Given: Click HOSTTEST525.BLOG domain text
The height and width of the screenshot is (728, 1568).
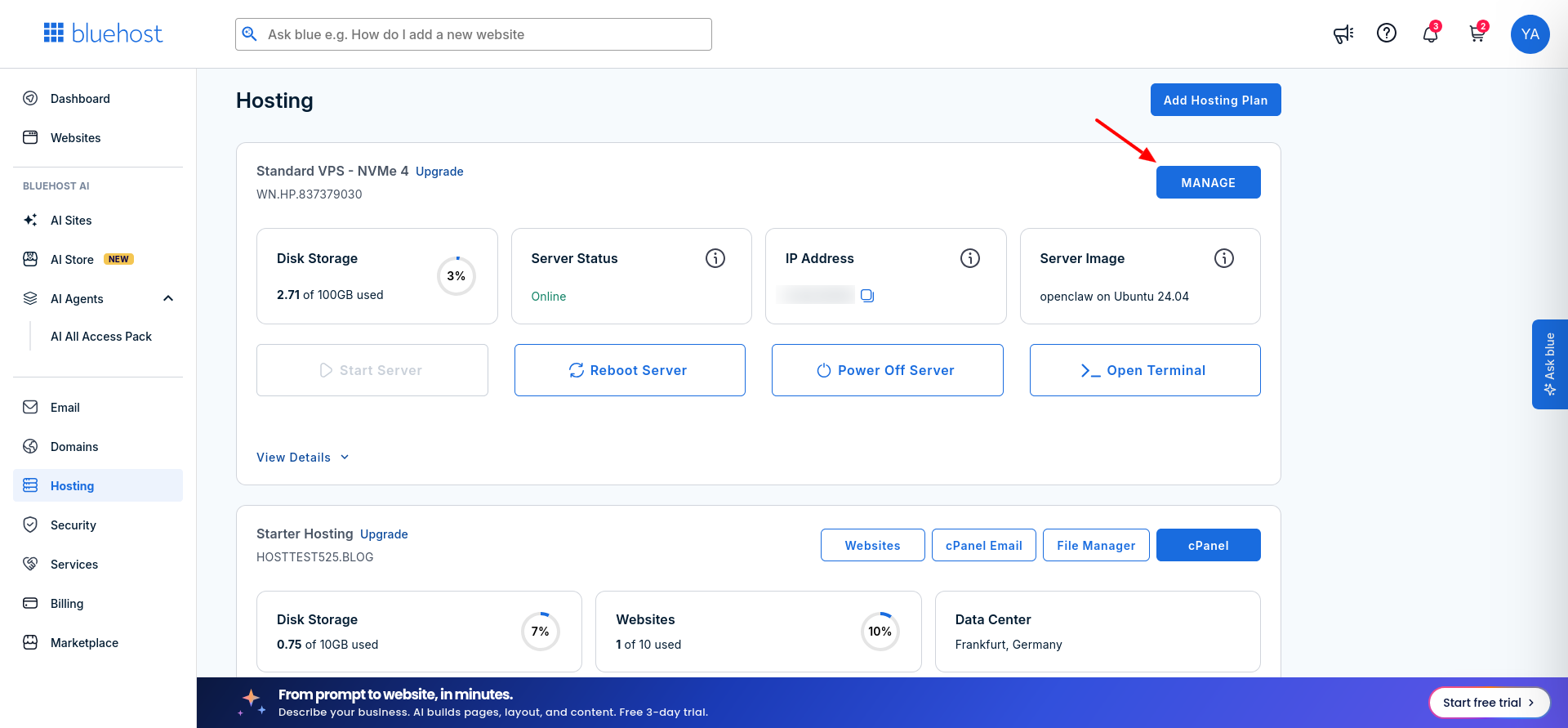Looking at the screenshot, I should coord(315,557).
